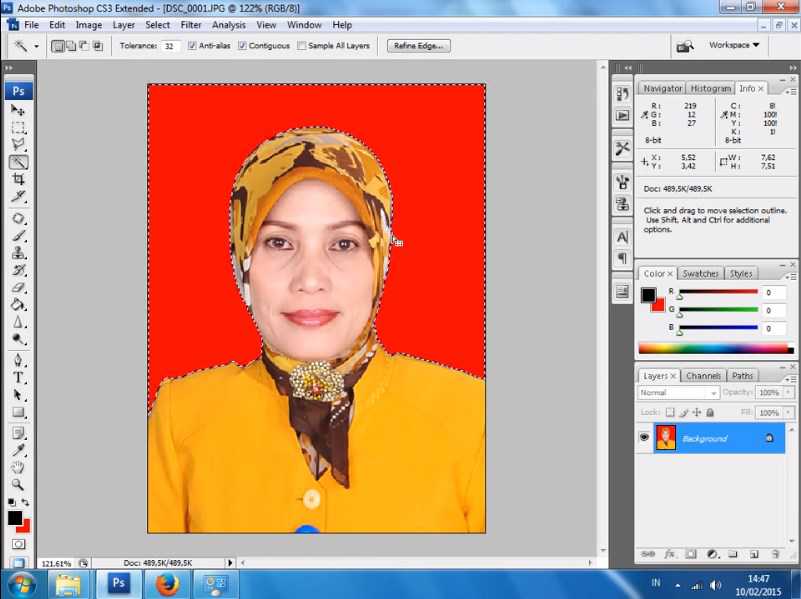Open Windows Start menu
This screenshot has width=801, height=599.
click(x=20, y=584)
